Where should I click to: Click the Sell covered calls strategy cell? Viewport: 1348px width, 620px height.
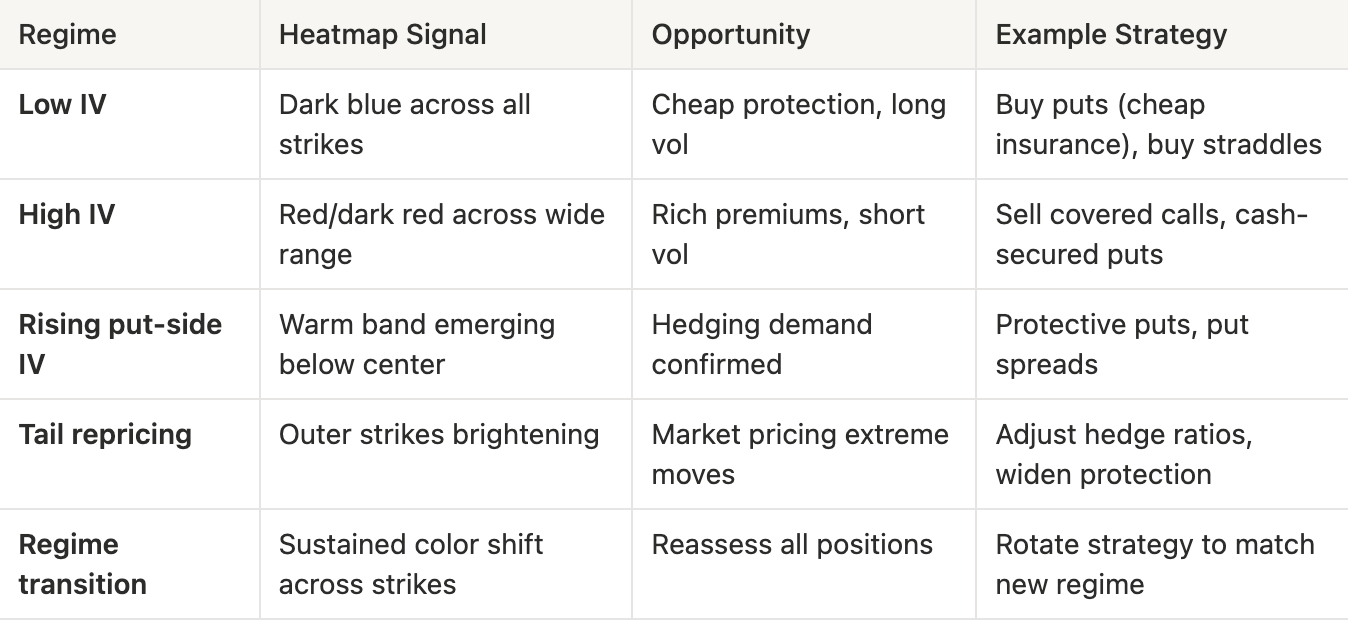pos(1152,234)
